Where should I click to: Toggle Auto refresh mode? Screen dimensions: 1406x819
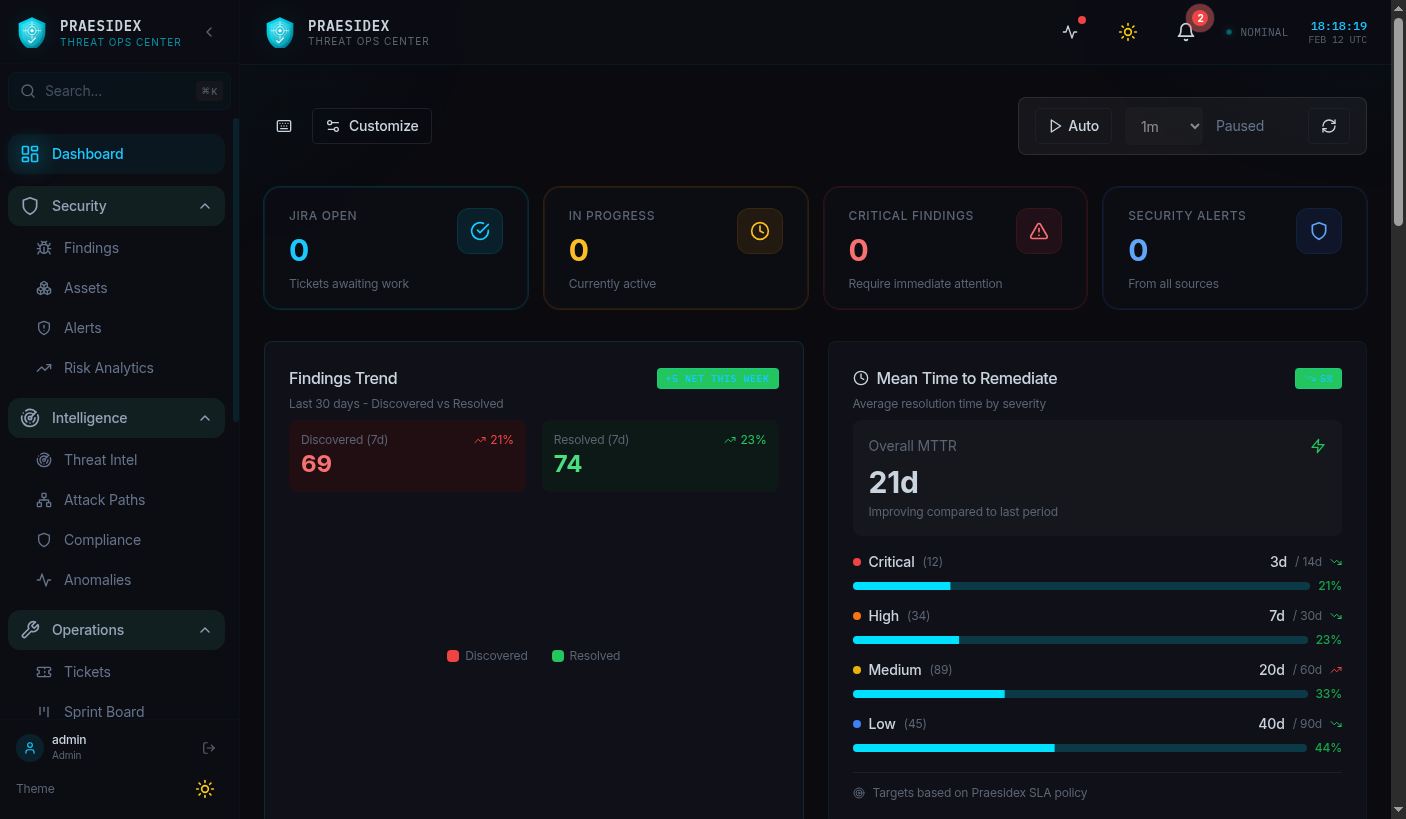(1073, 125)
